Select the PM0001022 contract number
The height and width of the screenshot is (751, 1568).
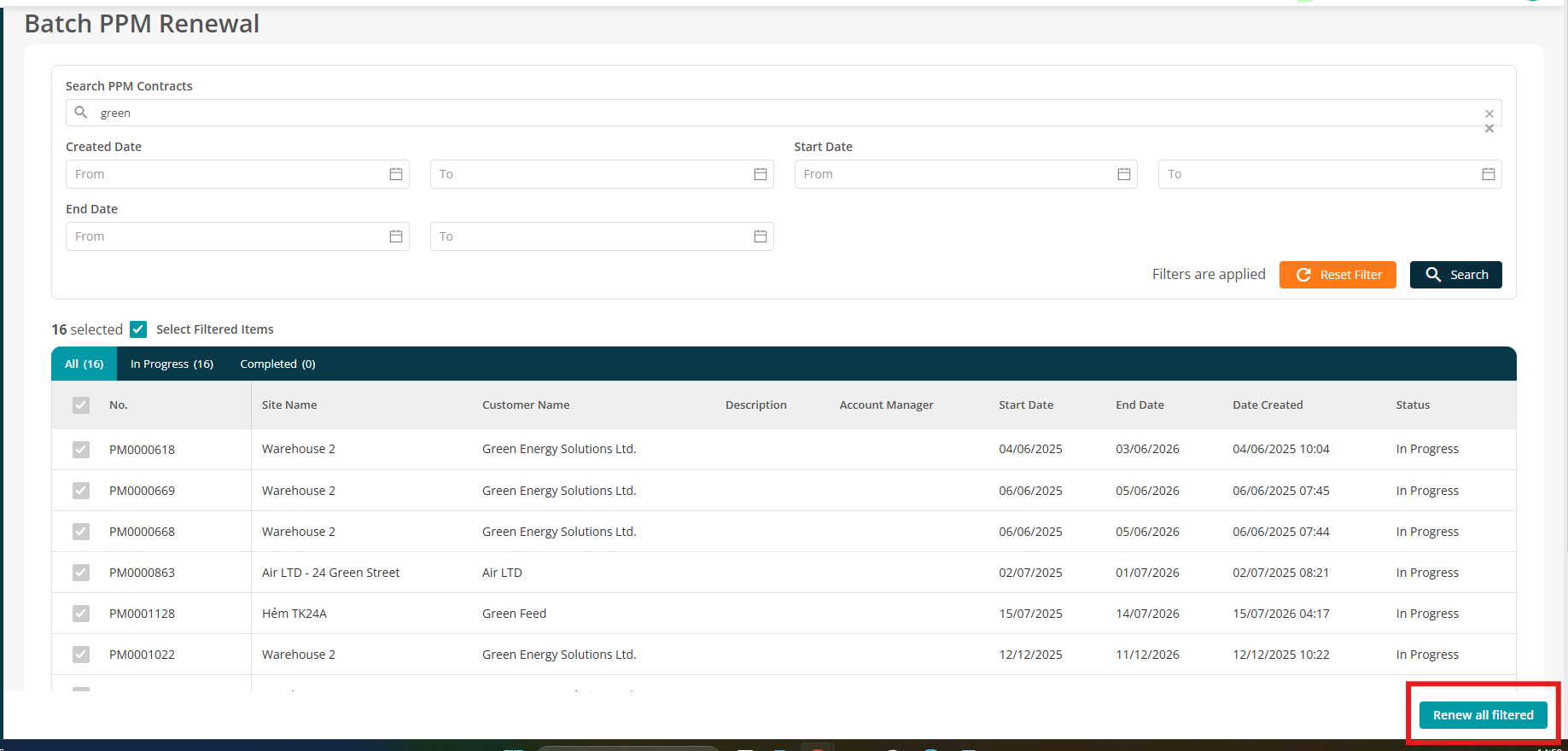142,655
